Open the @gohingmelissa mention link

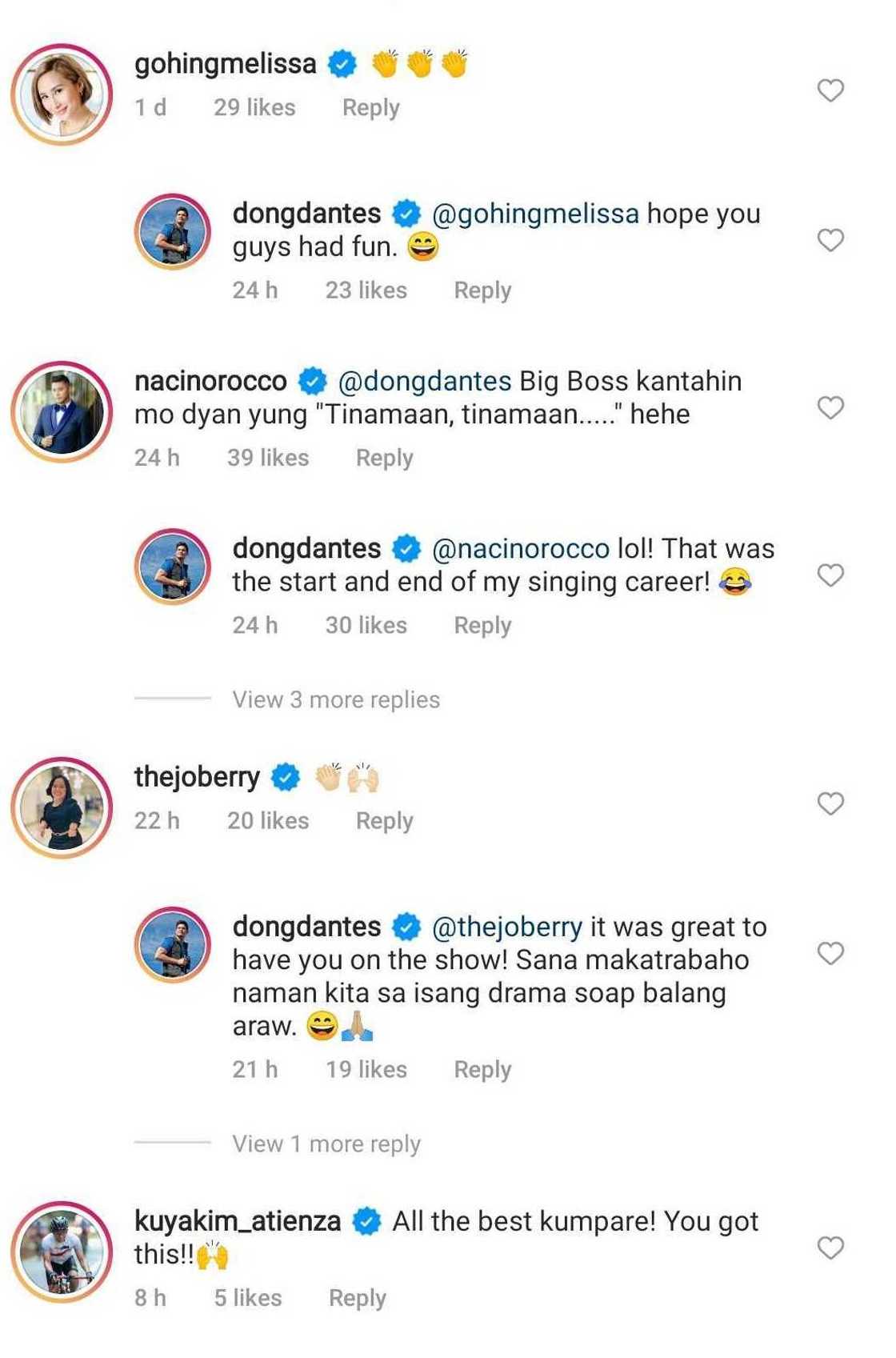click(535, 214)
